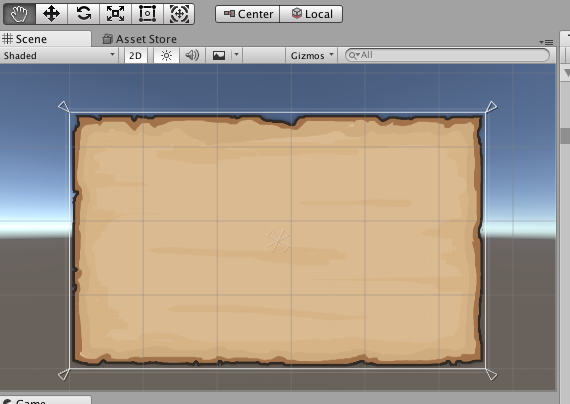The width and height of the screenshot is (570, 404).
Task: Open the Gizmos dropdown menu
Action: [312, 56]
